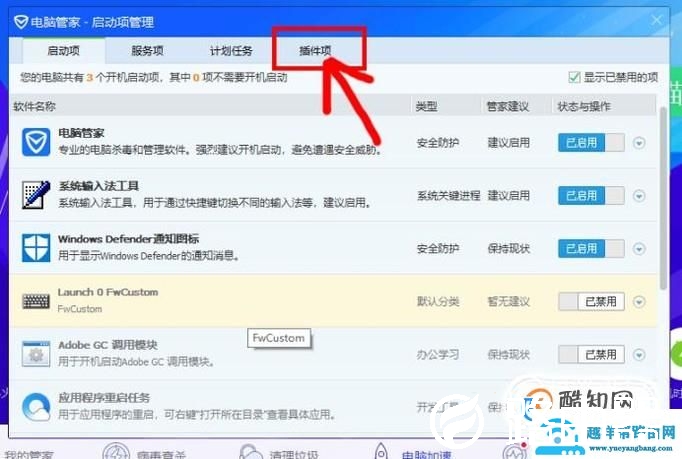The height and width of the screenshot is (459, 682).
Task: Click the 电脑加速 rocket icon in background window
Action: click(x=381, y=452)
